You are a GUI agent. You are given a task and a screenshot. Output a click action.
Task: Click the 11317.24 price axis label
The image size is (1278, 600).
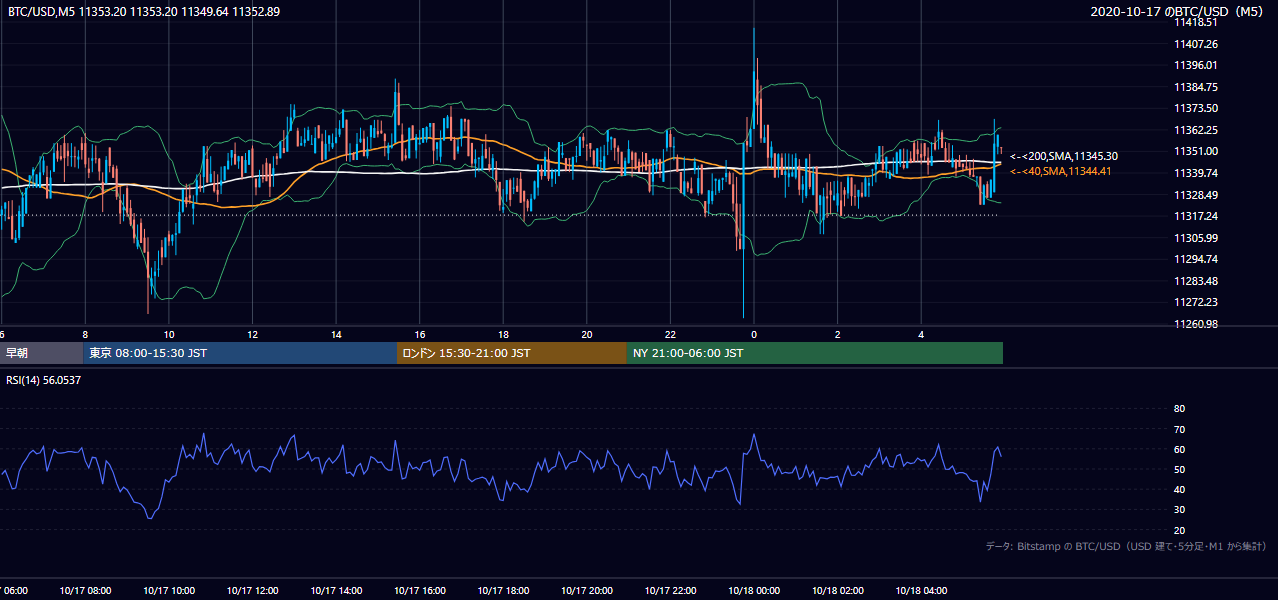coord(1197,216)
